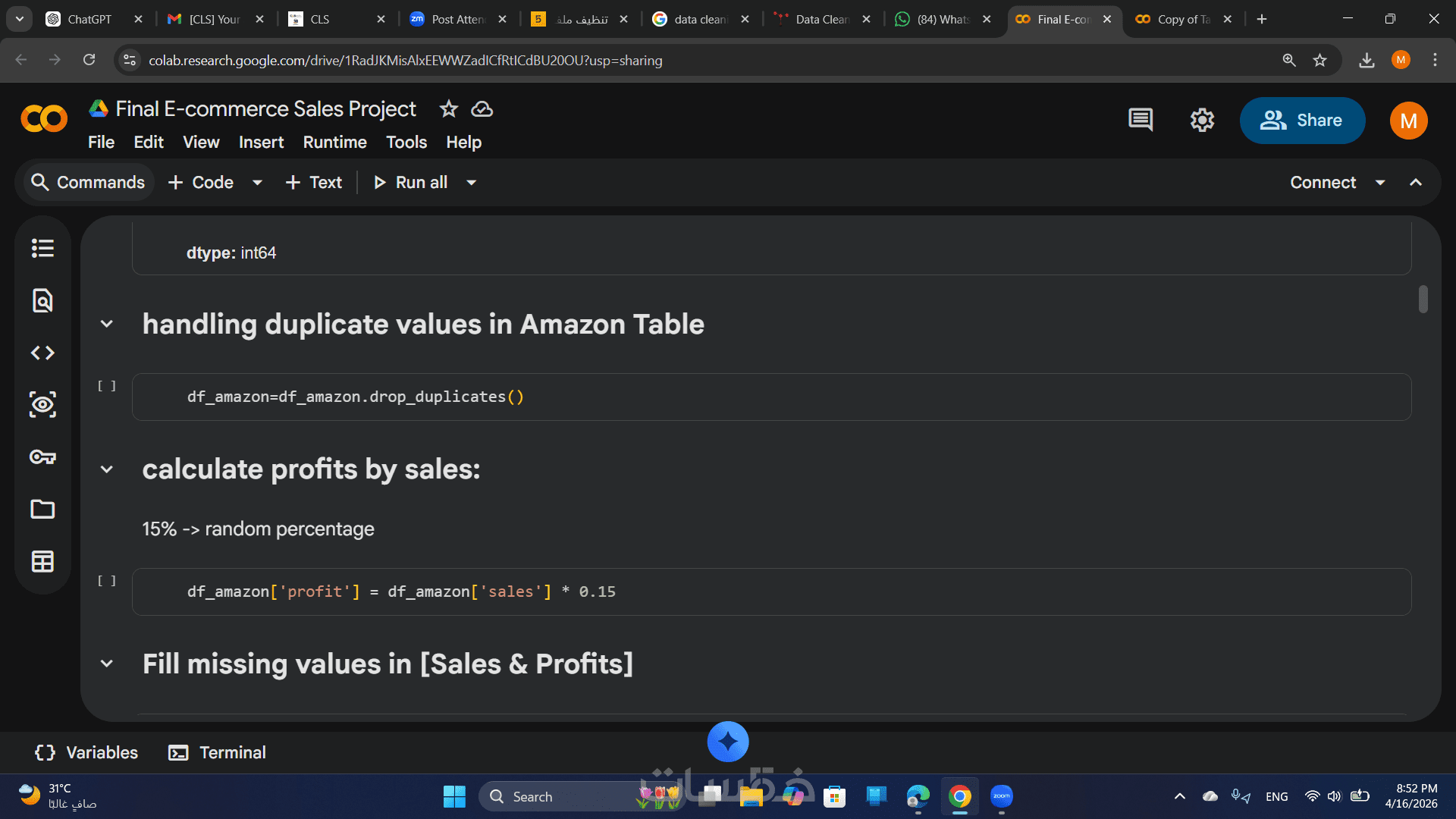Image resolution: width=1456 pixels, height=819 pixels.
Task: Run the drop_duplicates code cell
Action: pos(107,386)
